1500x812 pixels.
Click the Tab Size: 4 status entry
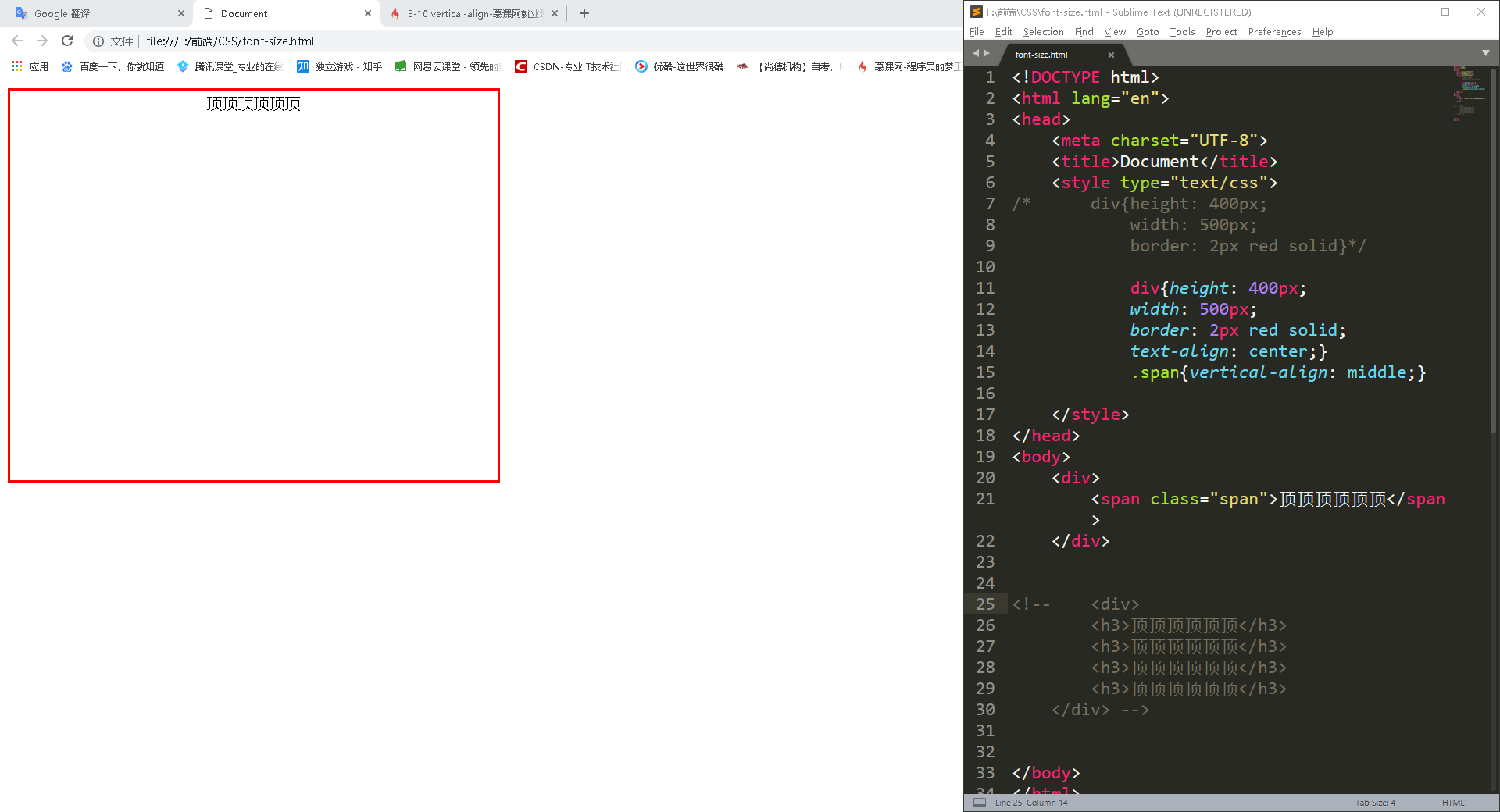point(1375,803)
